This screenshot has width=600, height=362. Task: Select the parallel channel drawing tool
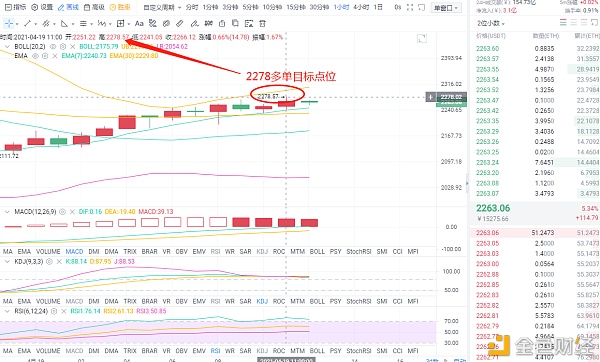tap(46, 24)
